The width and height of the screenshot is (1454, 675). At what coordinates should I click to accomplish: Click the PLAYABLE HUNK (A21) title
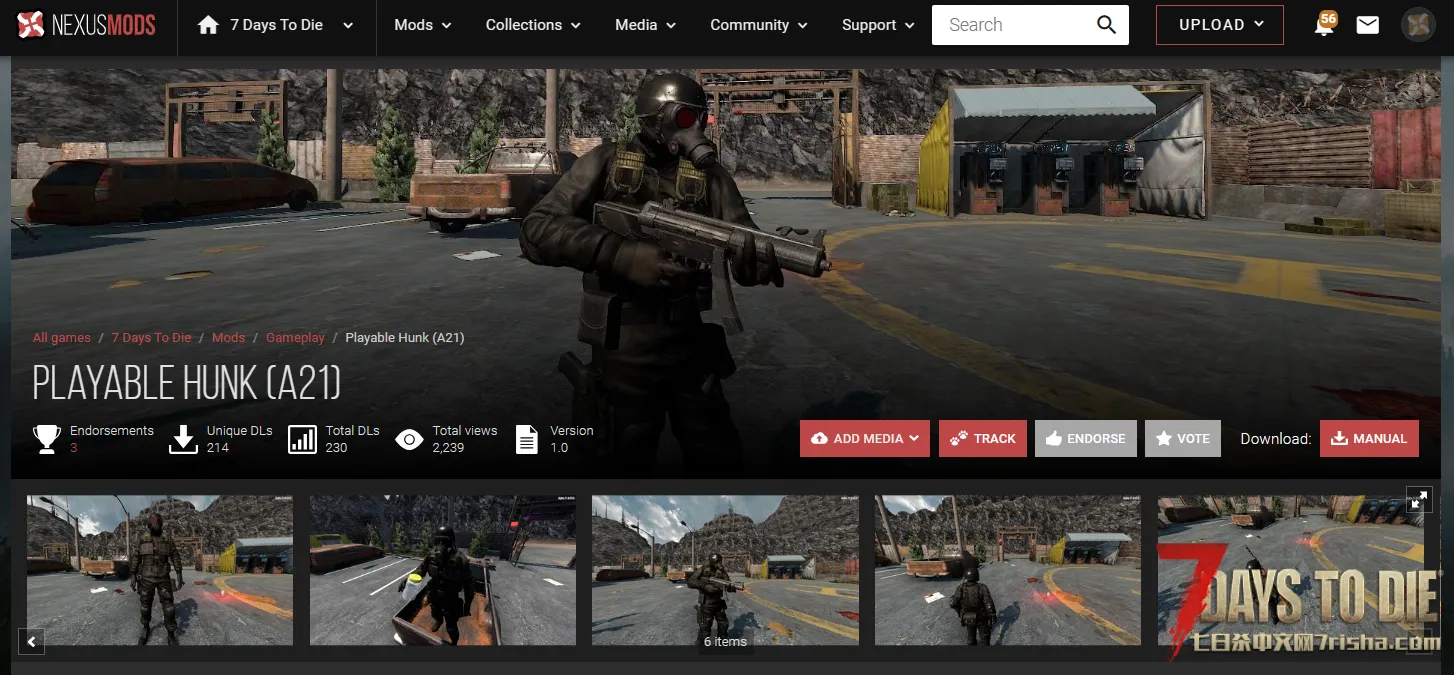coord(187,383)
